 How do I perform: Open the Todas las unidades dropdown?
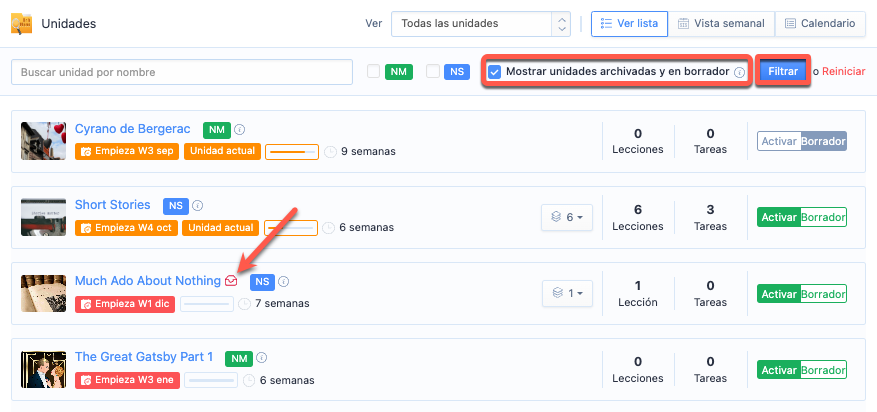click(481, 23)
